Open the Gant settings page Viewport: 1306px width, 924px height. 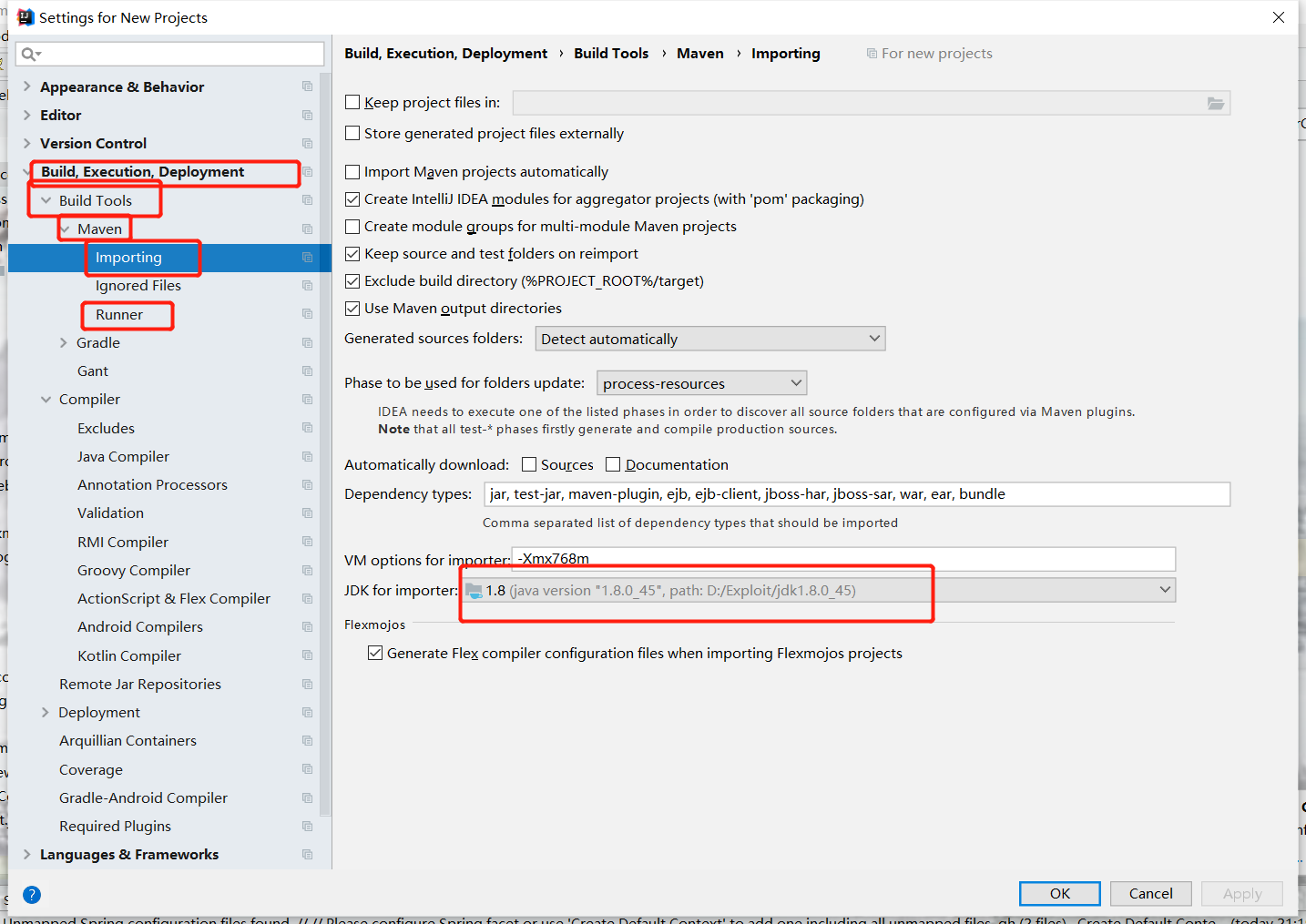coord(93,371)
